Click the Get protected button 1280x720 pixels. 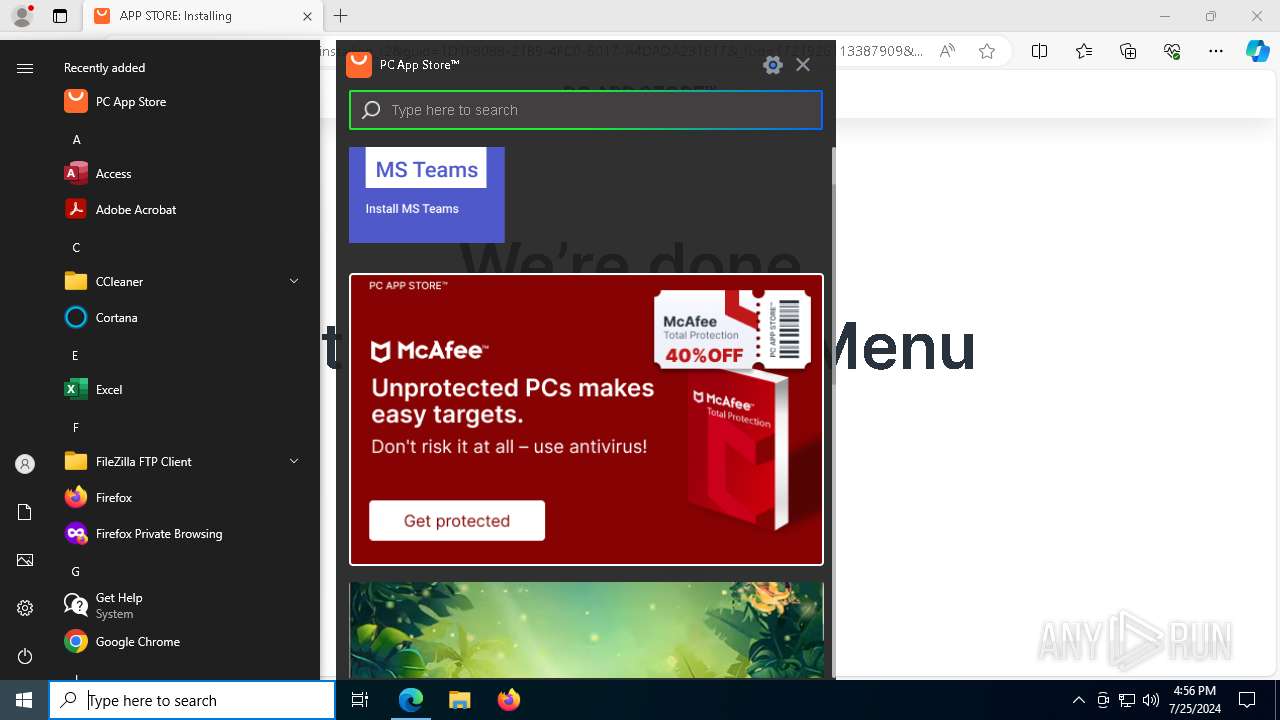point(457,521)
